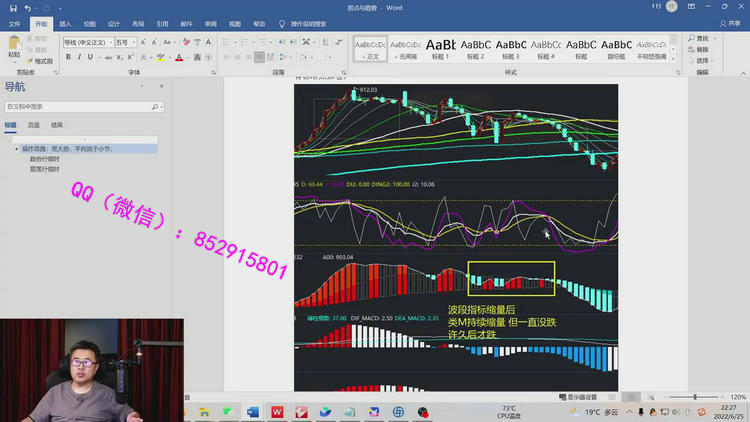Collapse the 操作思路 heading in navigation tree
750x422 pixels.
(x=17, y=148)
